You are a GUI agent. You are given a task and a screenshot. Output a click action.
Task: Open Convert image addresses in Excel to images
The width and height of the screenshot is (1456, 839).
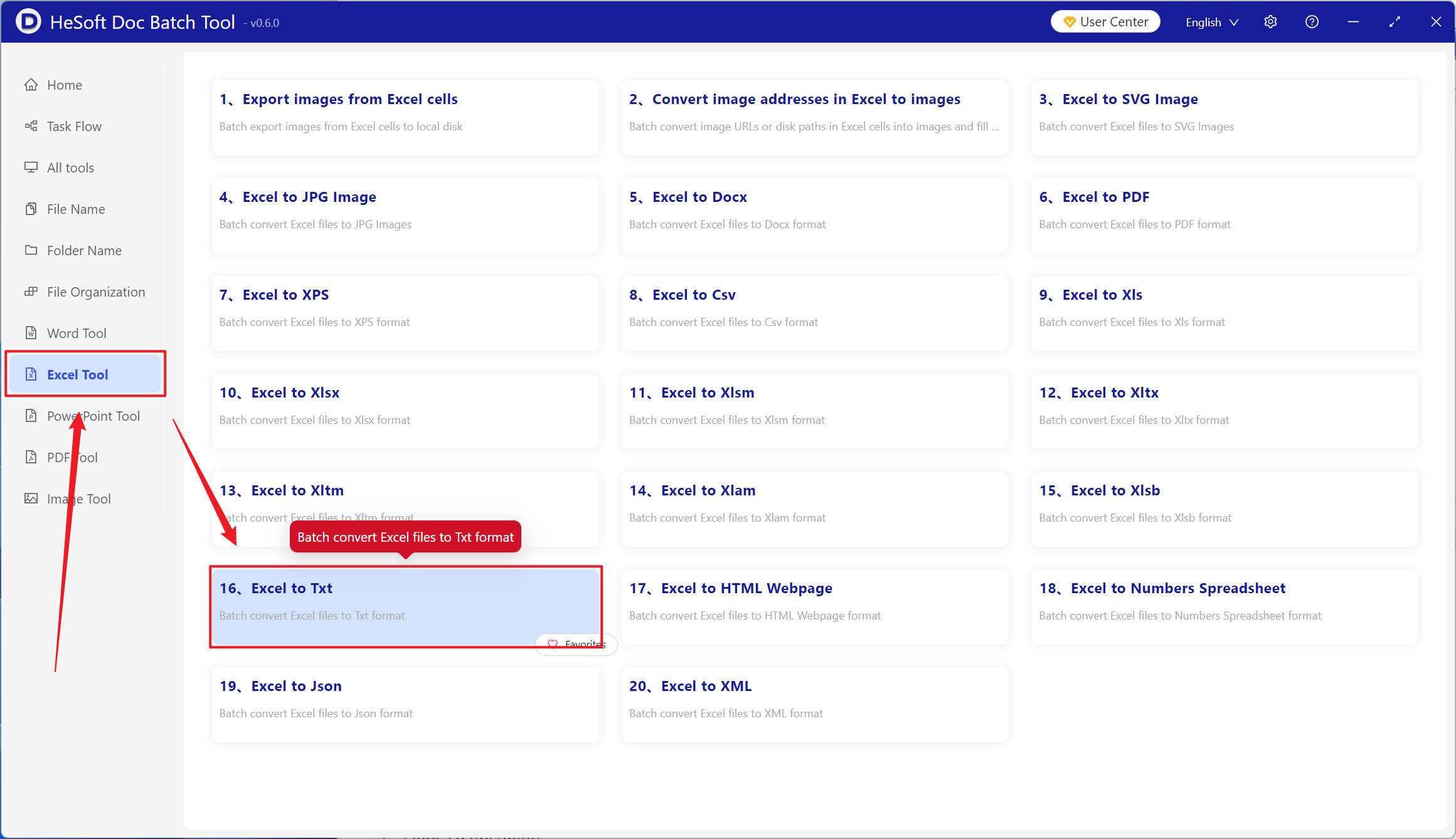(x=815, y=117)
